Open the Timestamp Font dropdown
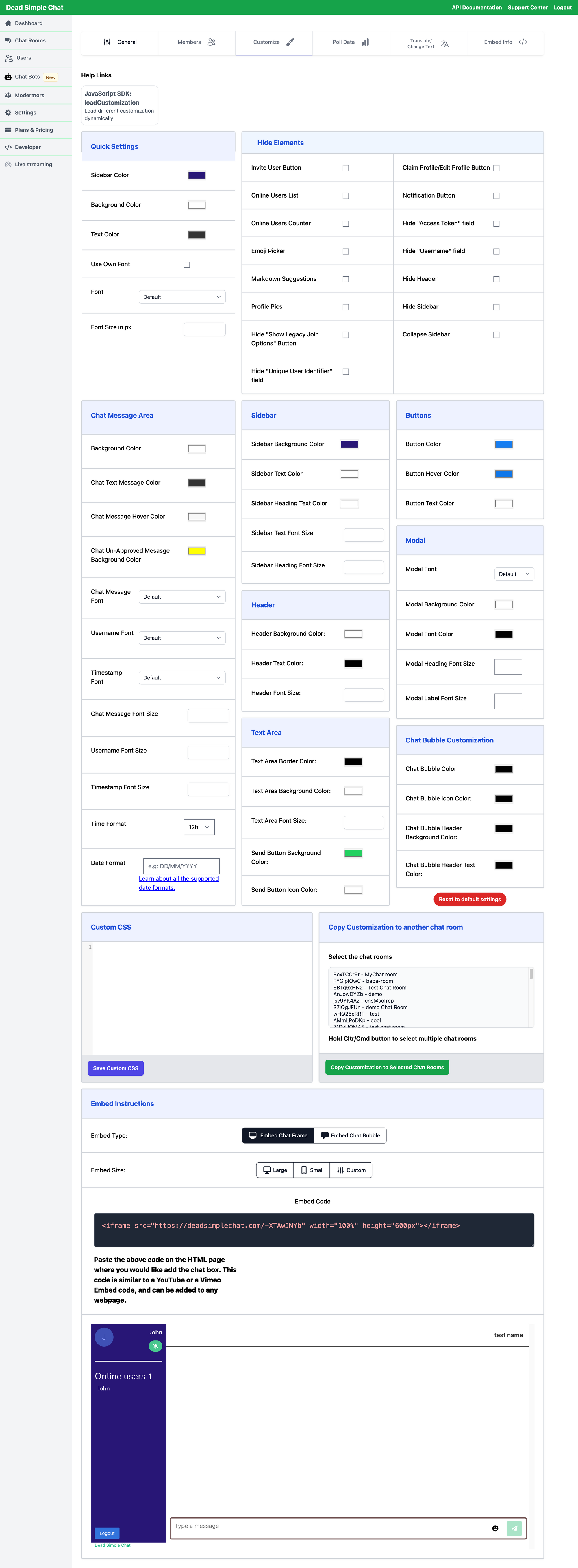This screenshot has height=1568, width=578. point(182,677)
